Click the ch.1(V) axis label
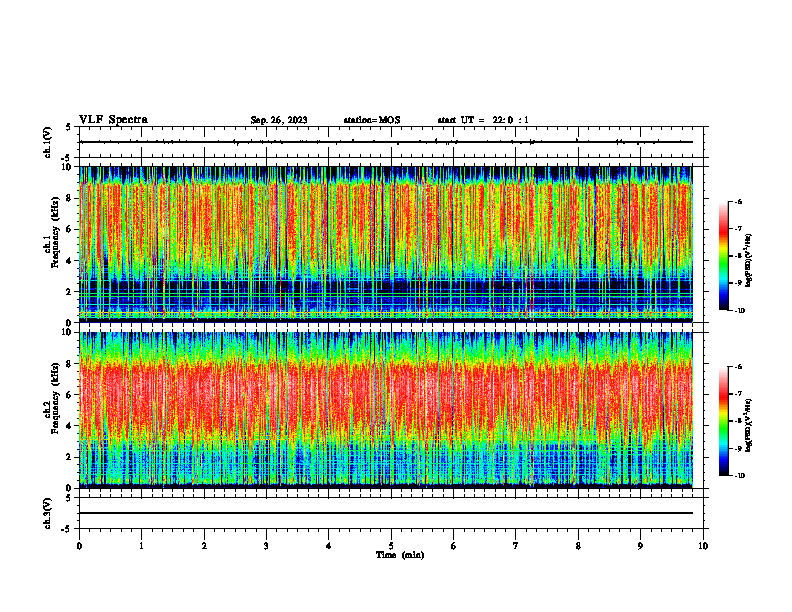 (48, 142)
